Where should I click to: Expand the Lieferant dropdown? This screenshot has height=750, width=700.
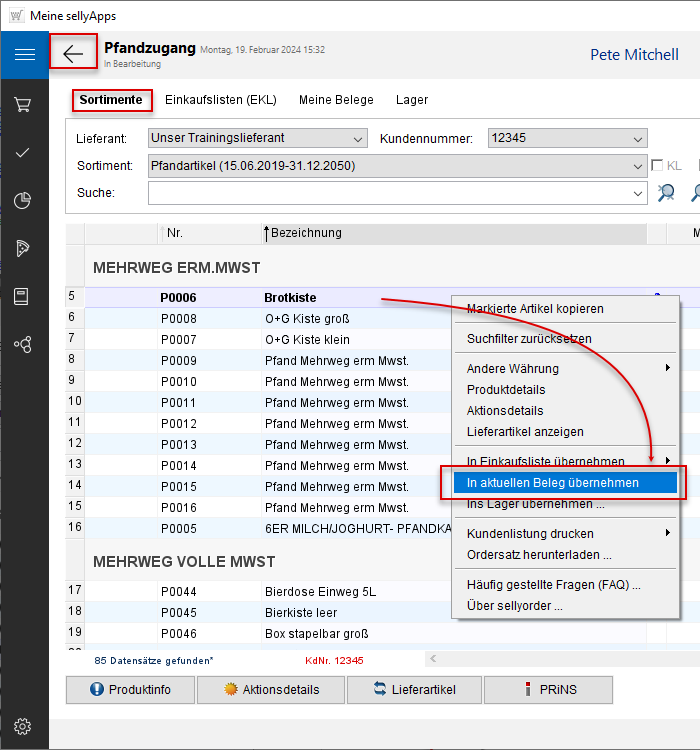pos(358,139)
